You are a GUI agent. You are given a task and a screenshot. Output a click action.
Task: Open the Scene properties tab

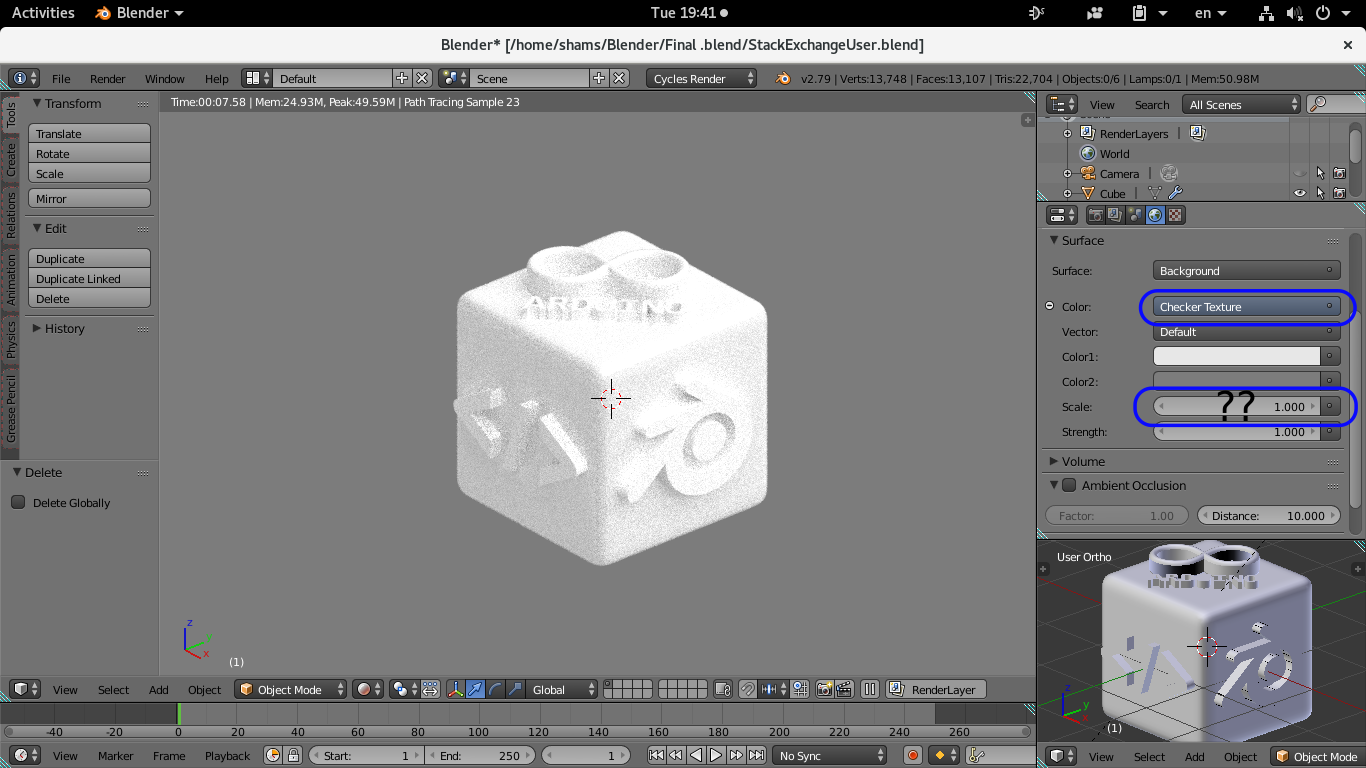point(1135,215)
